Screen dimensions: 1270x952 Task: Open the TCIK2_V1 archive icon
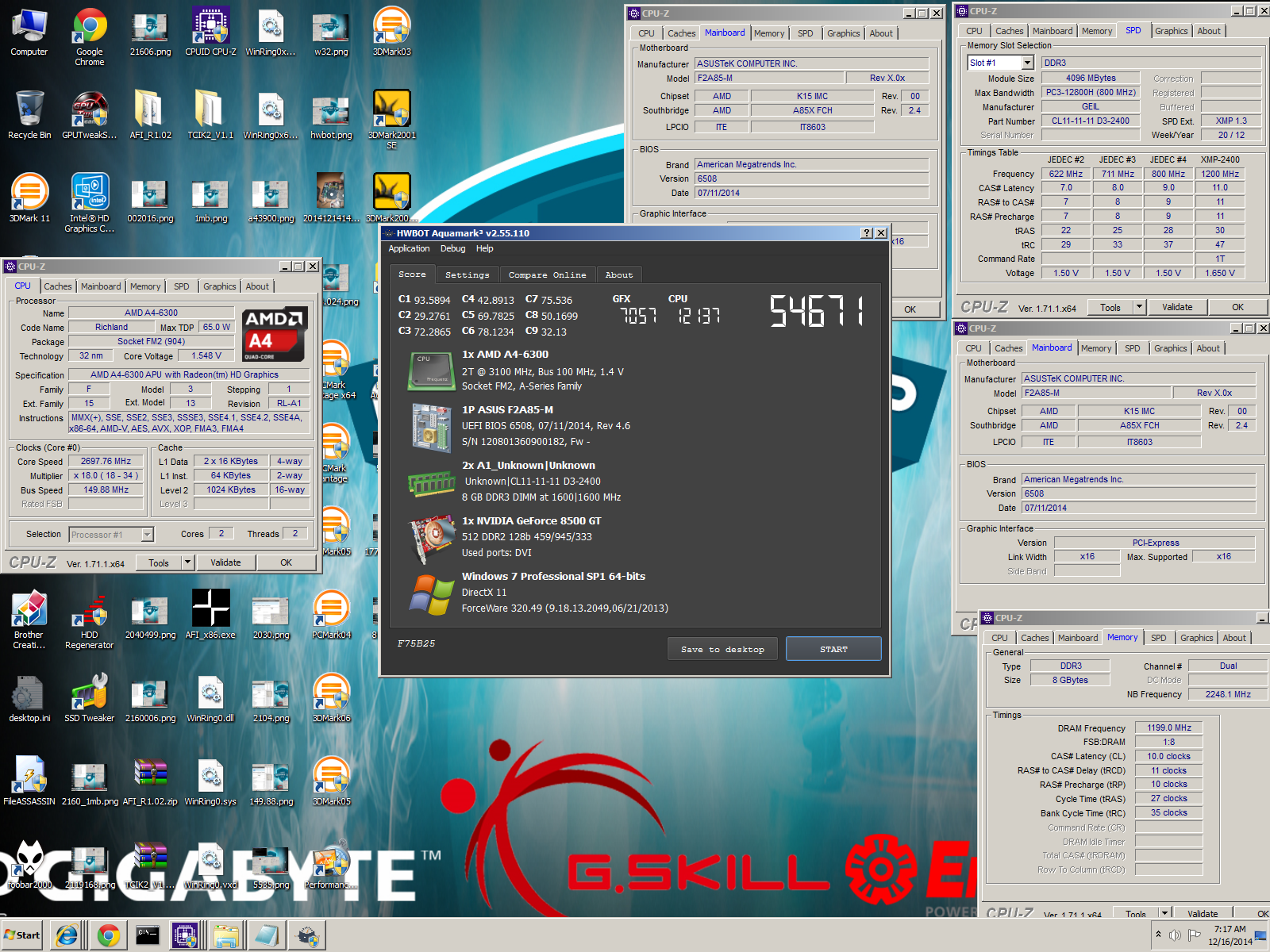[x=150, y=866]
